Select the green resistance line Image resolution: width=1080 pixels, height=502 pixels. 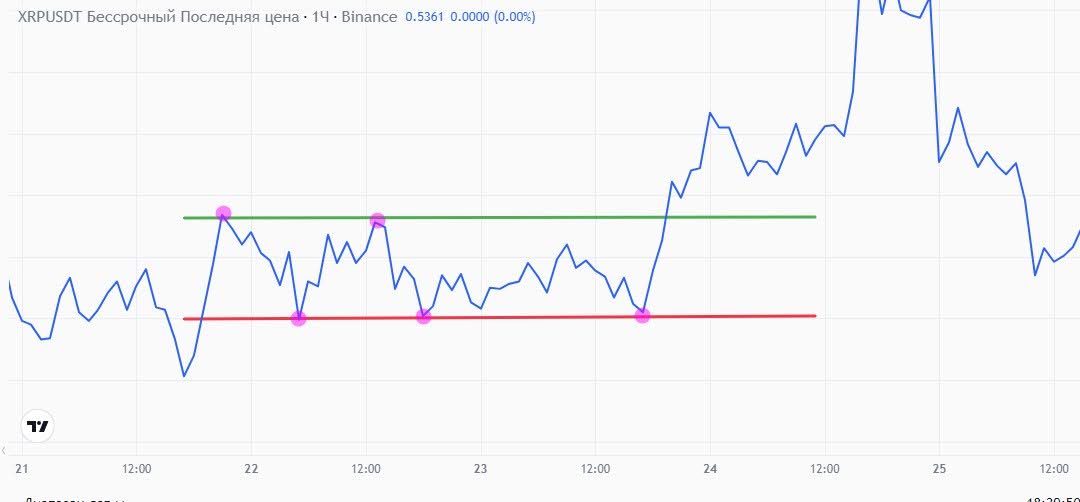click(x=499, y=217)
